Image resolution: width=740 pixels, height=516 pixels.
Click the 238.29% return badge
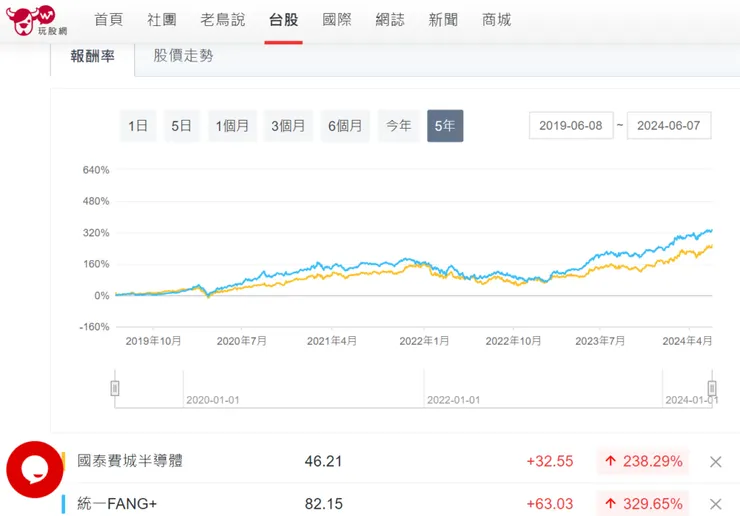coord(643,461)
